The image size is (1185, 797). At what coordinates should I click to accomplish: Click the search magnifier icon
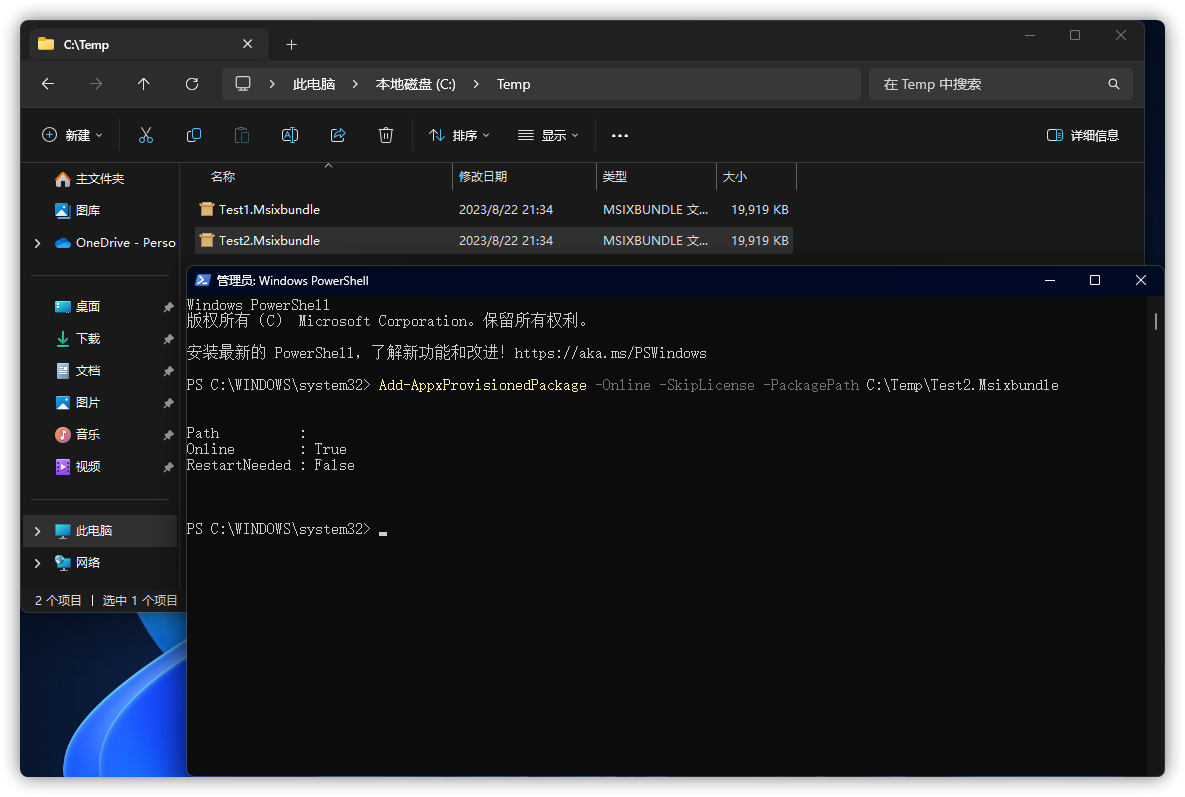point(1113,84)
